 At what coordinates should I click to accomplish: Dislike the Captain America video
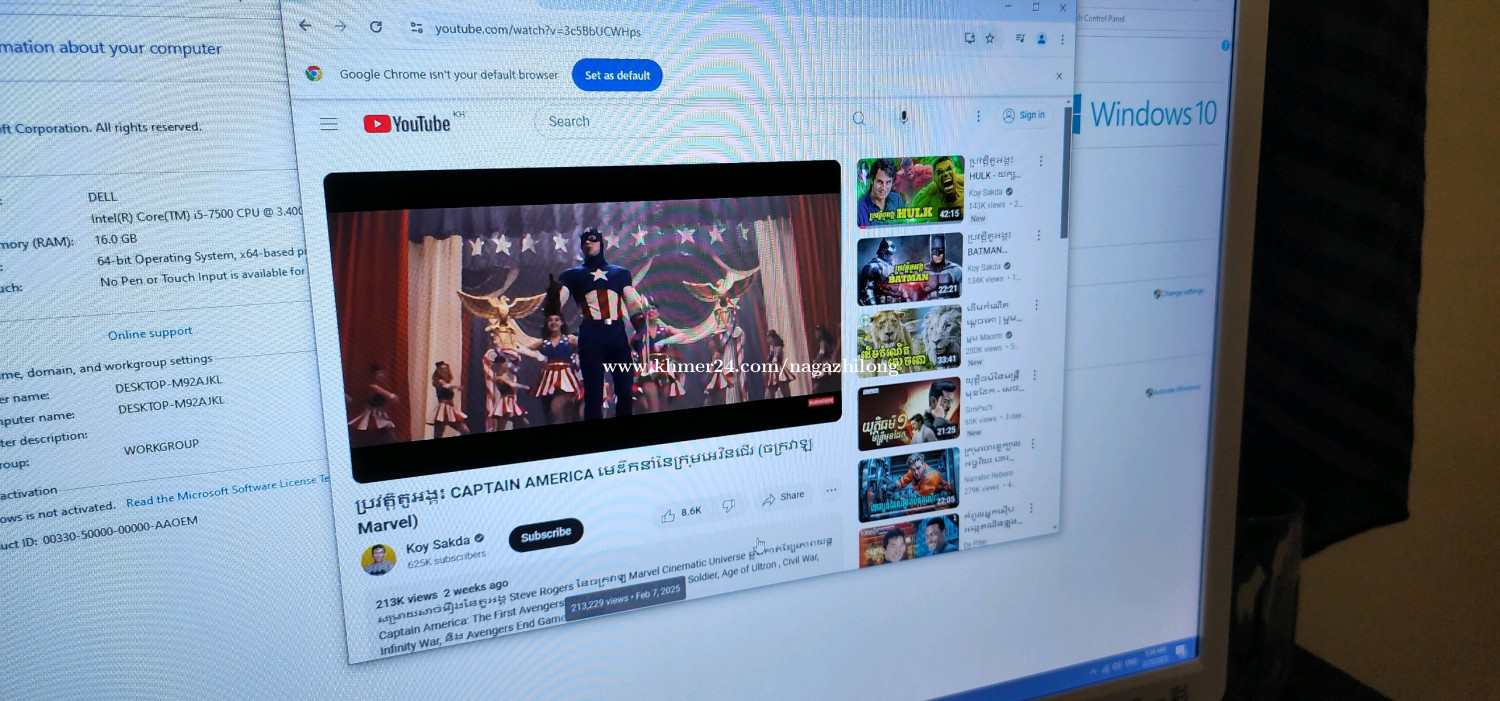point(729,506)
